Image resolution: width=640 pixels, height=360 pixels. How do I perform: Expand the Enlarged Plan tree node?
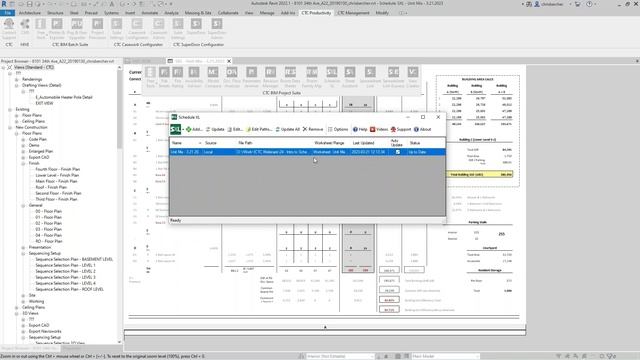pos(23,151)
